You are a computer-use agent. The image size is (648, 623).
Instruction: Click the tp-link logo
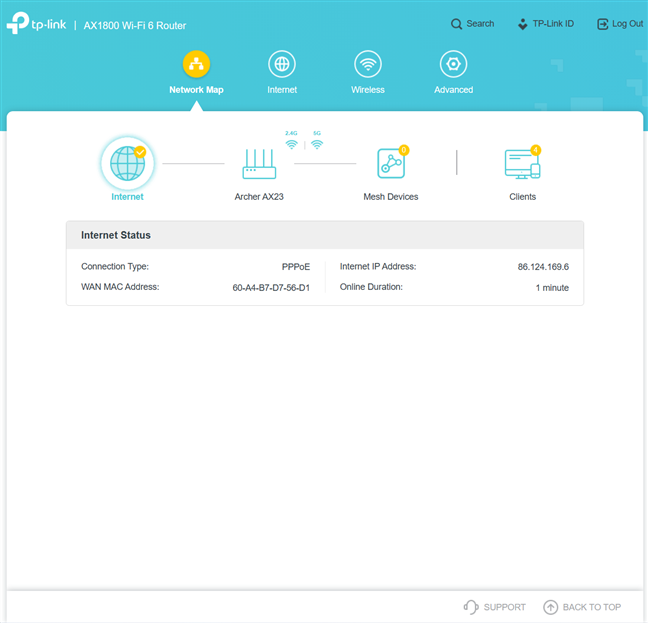click(36, 23)
